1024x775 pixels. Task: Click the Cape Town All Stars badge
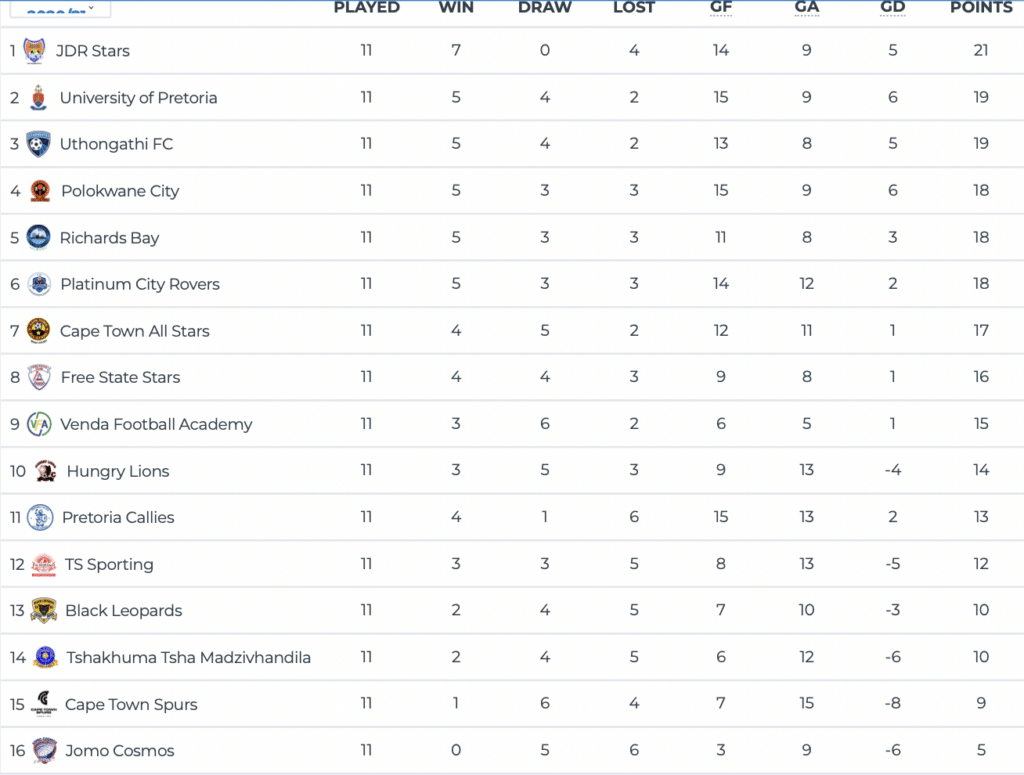[39, 330]
